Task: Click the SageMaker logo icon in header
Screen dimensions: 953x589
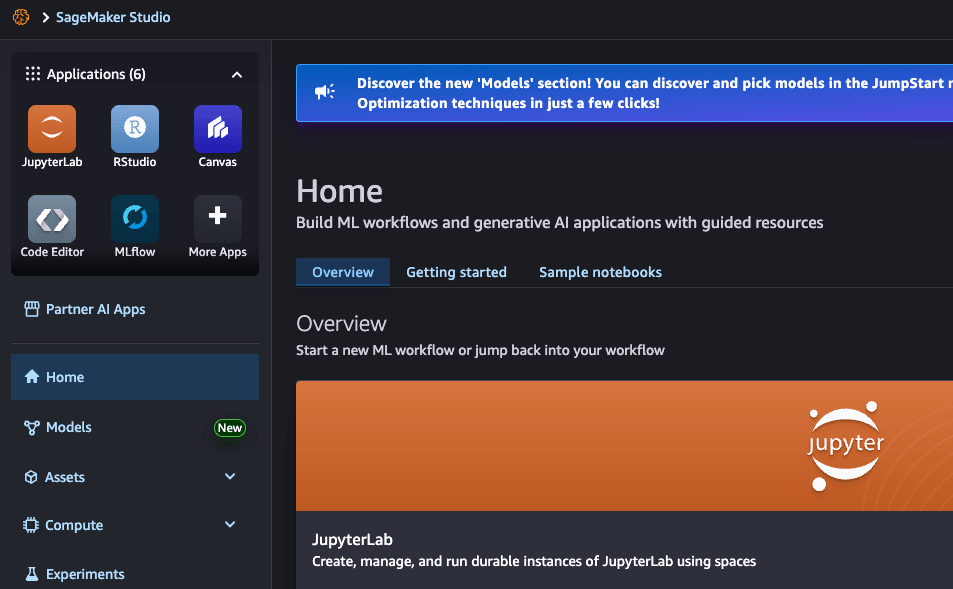Action: 21,17
